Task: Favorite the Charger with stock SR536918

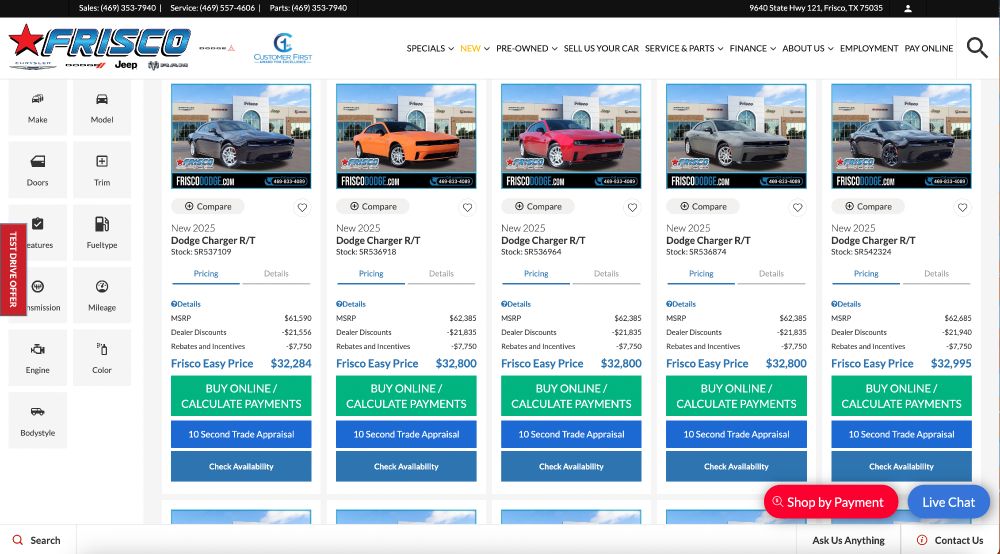Action: (x=467, y=207)
